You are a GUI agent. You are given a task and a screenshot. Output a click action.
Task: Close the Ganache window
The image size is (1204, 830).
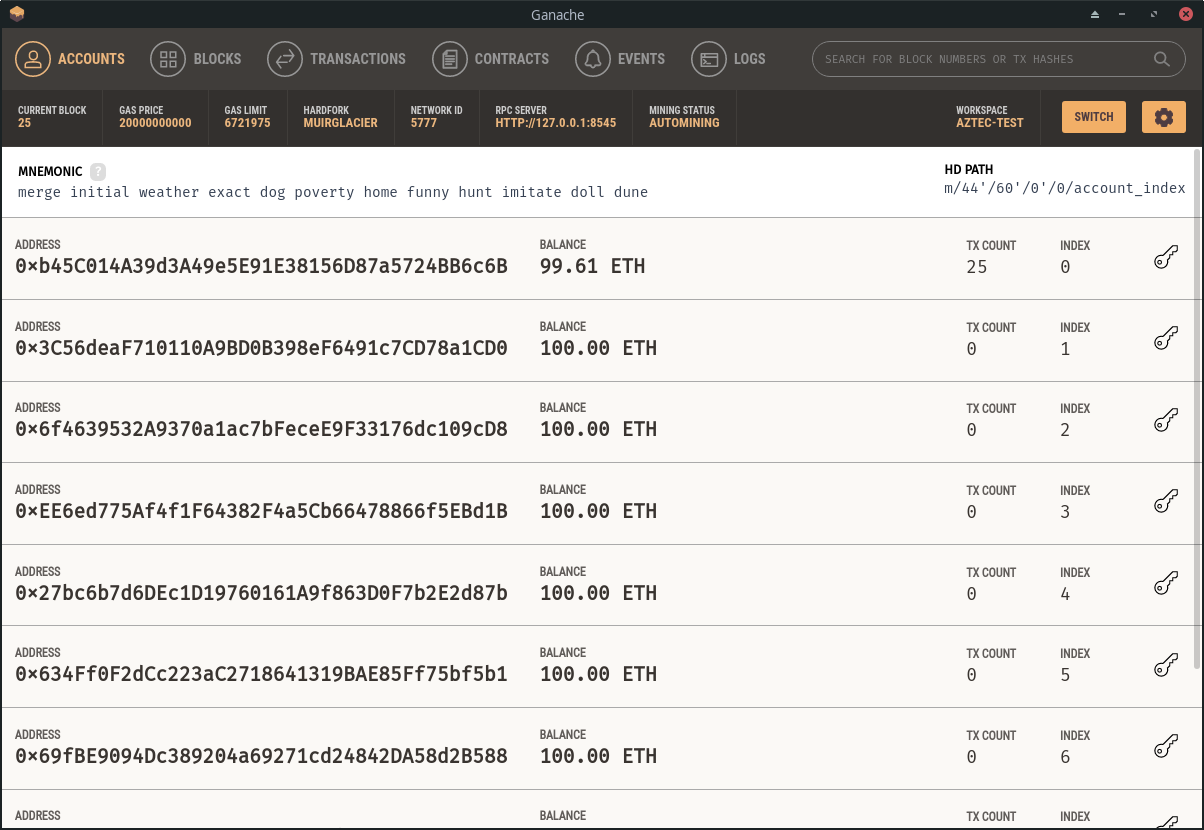[1185, 14]
